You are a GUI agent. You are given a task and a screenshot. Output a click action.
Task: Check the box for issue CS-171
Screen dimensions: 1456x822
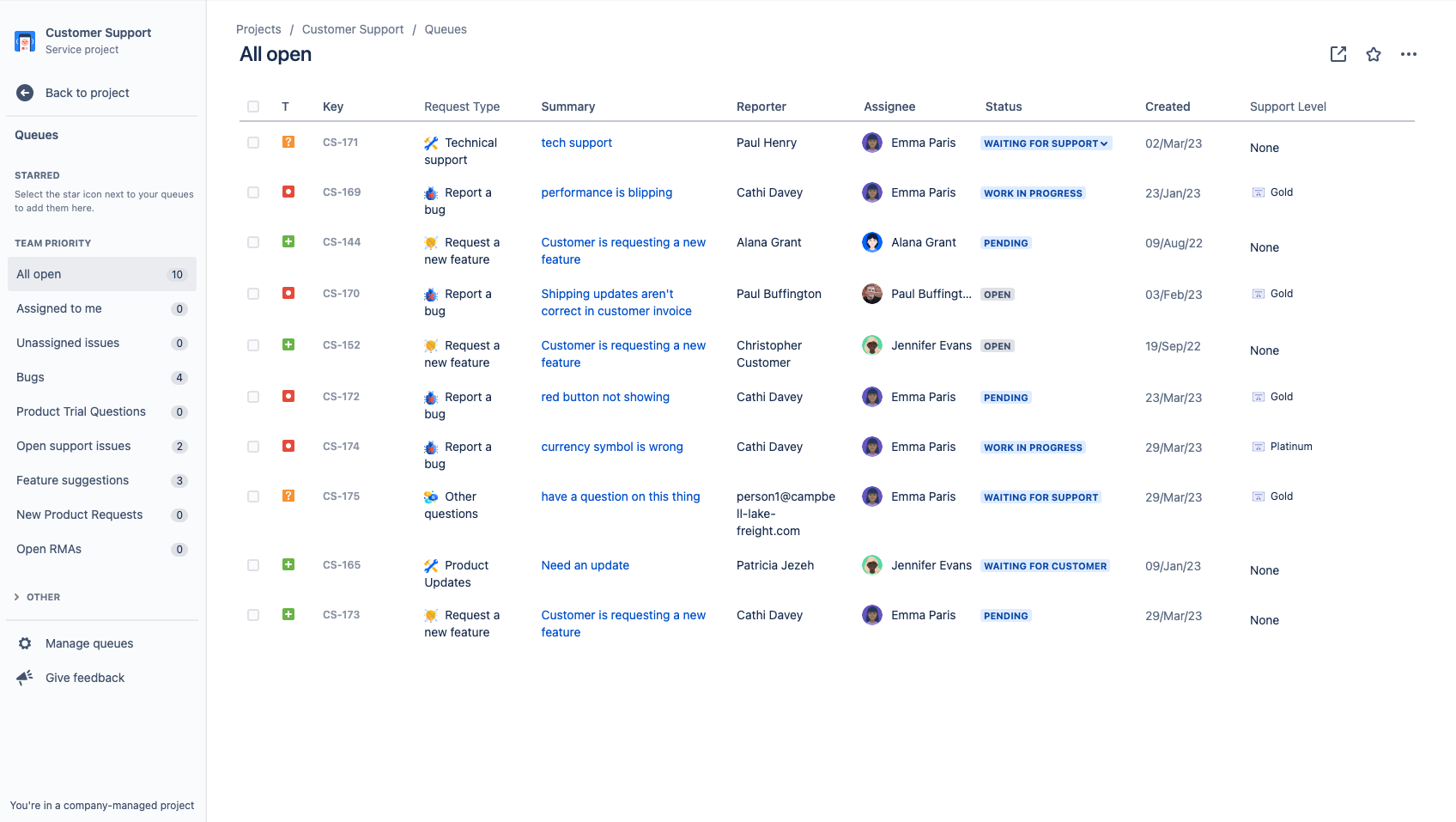253,143
